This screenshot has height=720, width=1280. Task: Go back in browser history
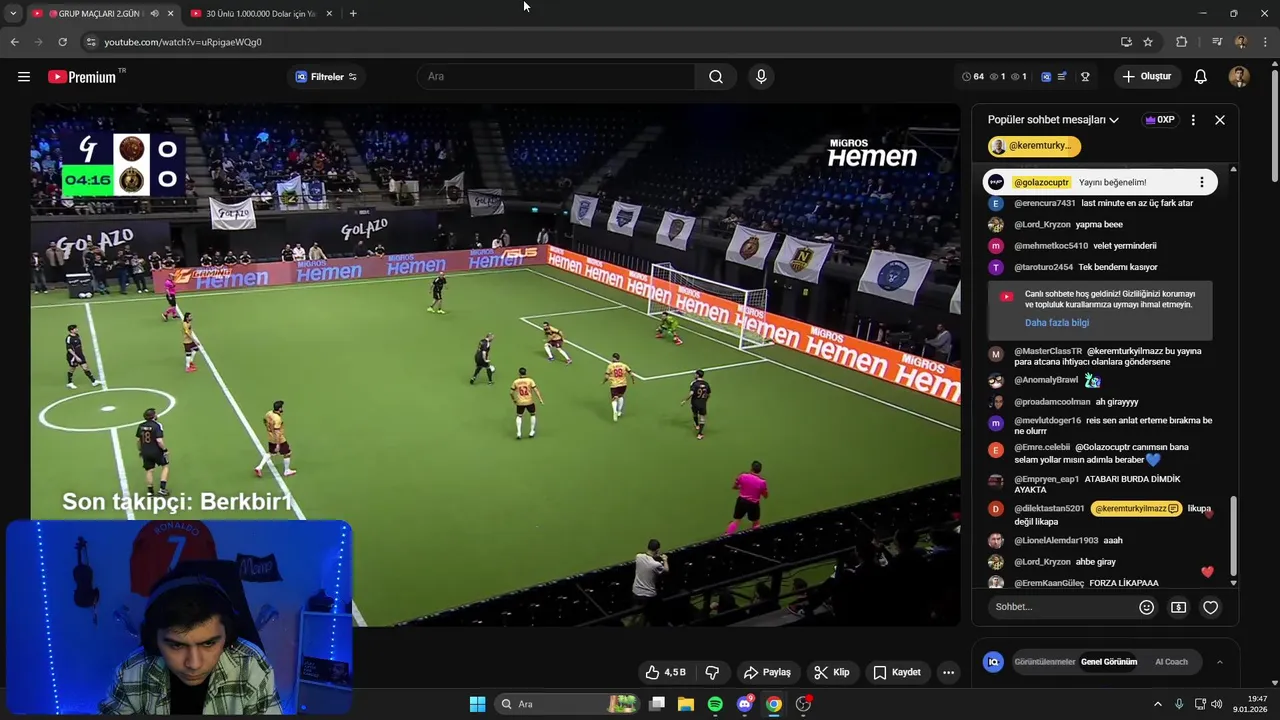tap(14, 42)
